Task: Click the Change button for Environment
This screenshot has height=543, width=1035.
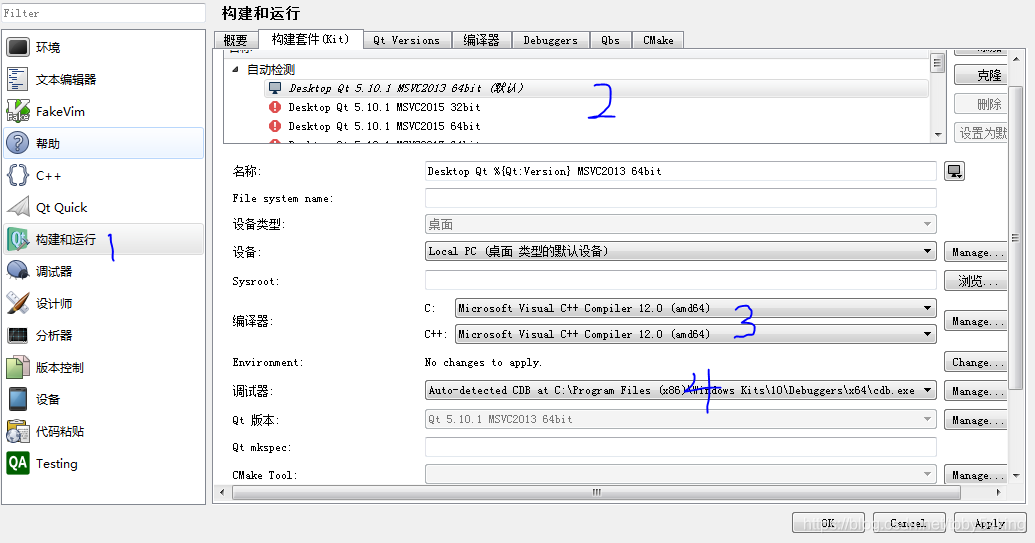Action: (976, 362)
